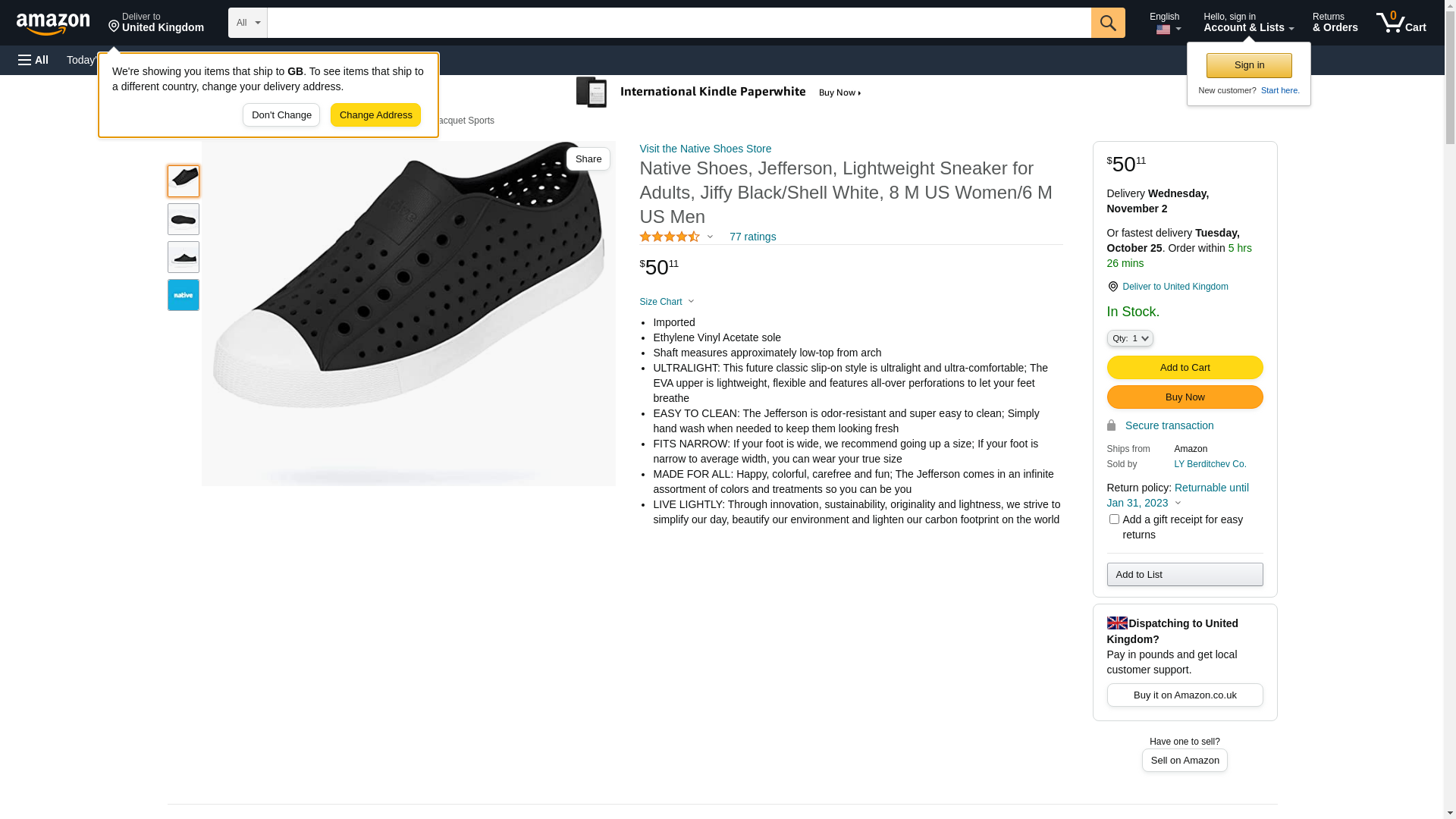Expand the Size Chart
The height and width of the screenshot is (819, 1456).
coord(666,302)
